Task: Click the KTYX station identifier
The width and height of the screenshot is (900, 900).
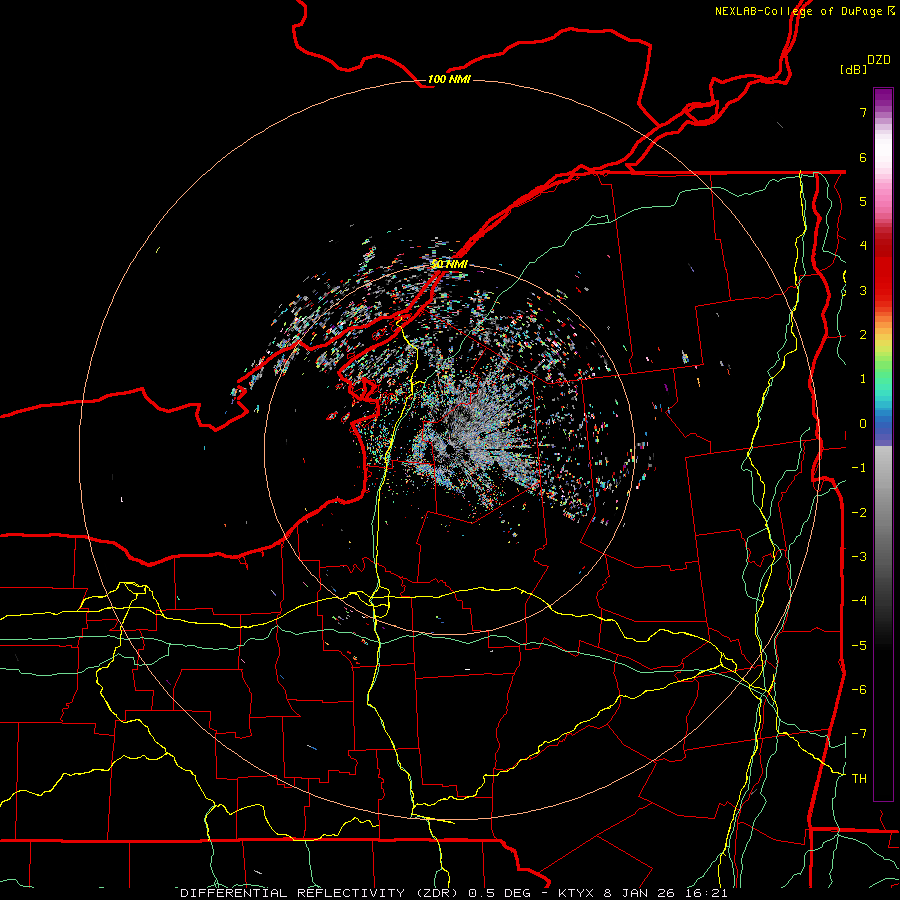Action: tap(577, 893)
